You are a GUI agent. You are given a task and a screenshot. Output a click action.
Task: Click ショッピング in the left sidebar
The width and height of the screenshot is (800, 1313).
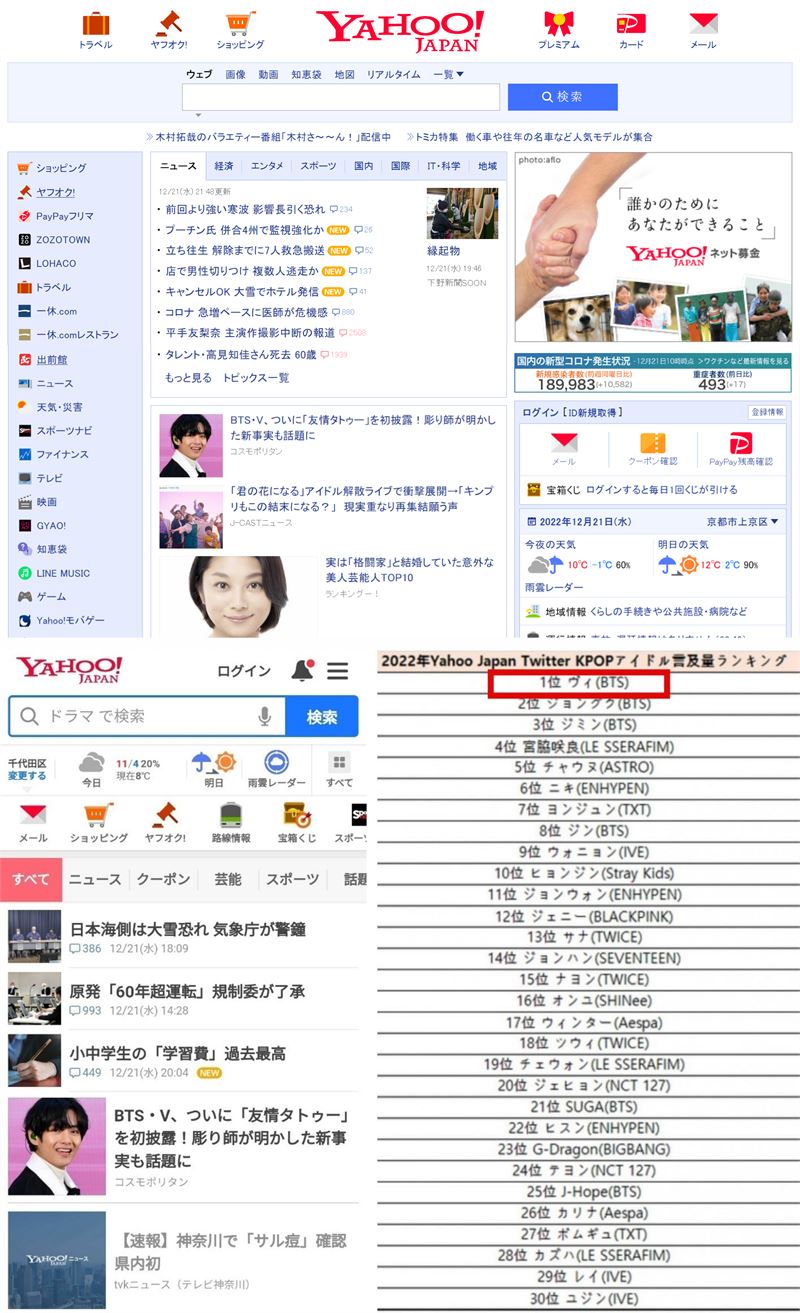coord(61,168)
